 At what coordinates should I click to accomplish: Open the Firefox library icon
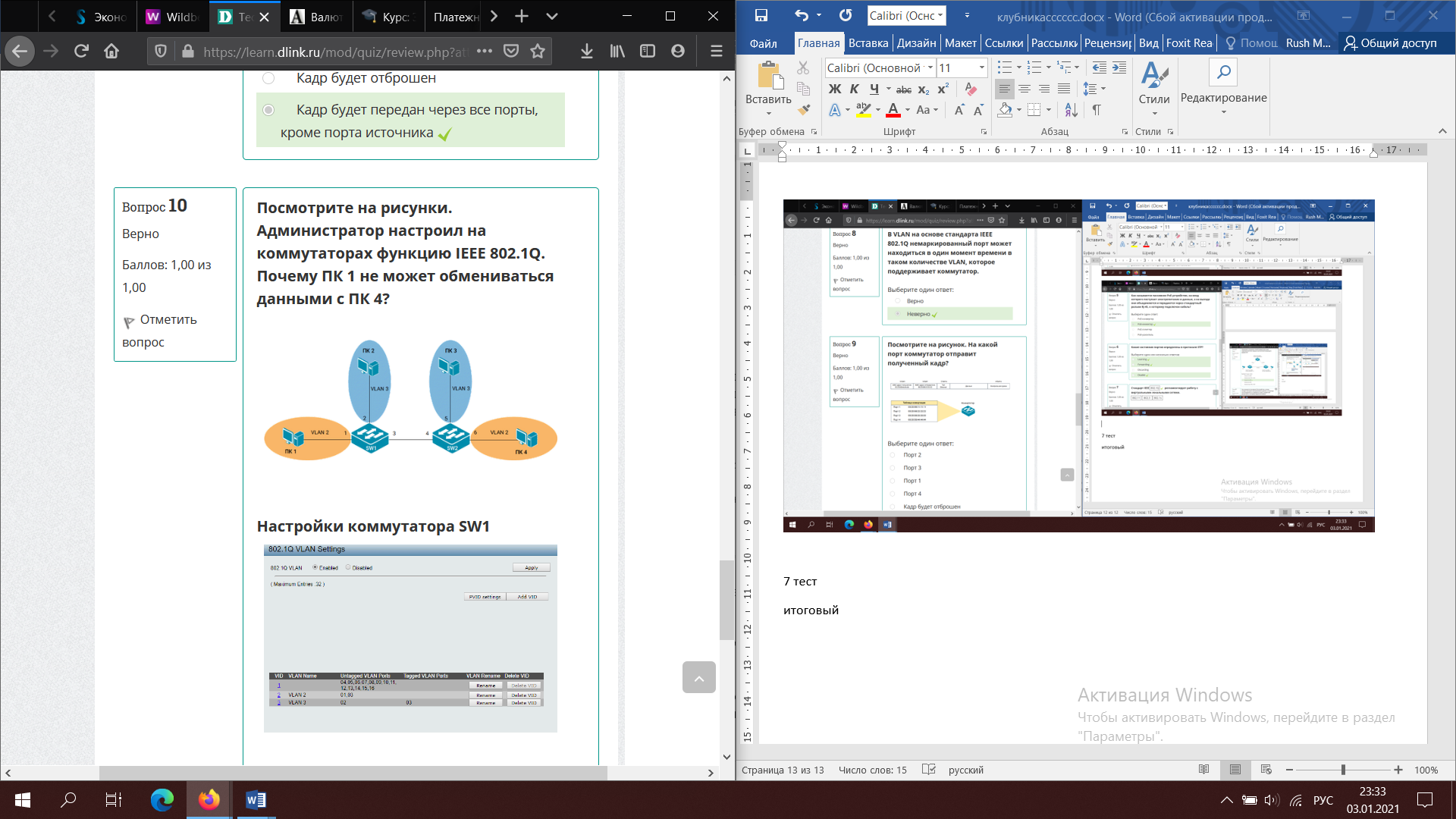pos(617,51)
